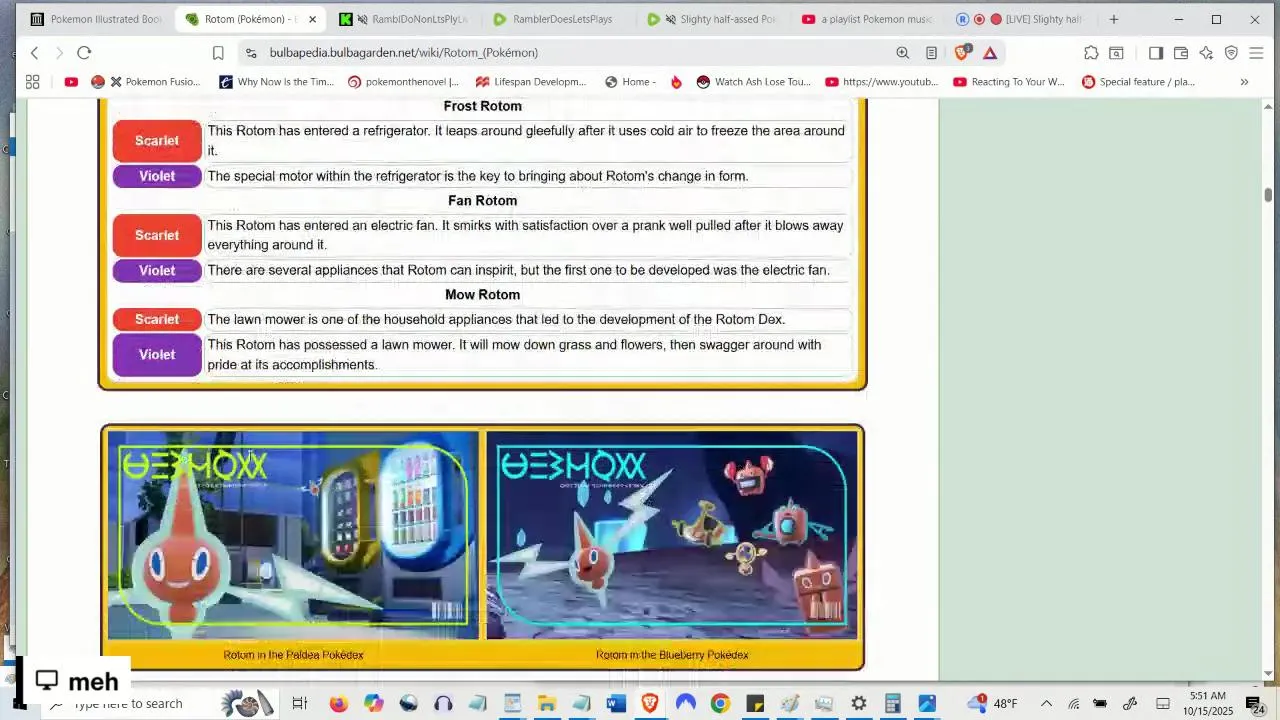The height and width of the screenshot is (720, 1280).
Task: Click the Rotom in the Paldea Pokédex caption
Action: tap(293, 655)
